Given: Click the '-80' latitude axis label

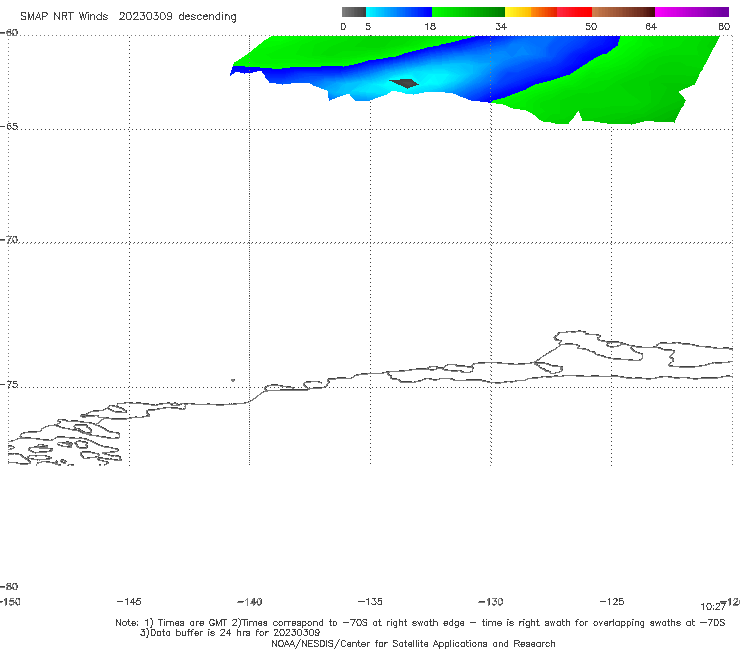Looking at the screenshot, I should pyautogui.click(x=9, y=586).
